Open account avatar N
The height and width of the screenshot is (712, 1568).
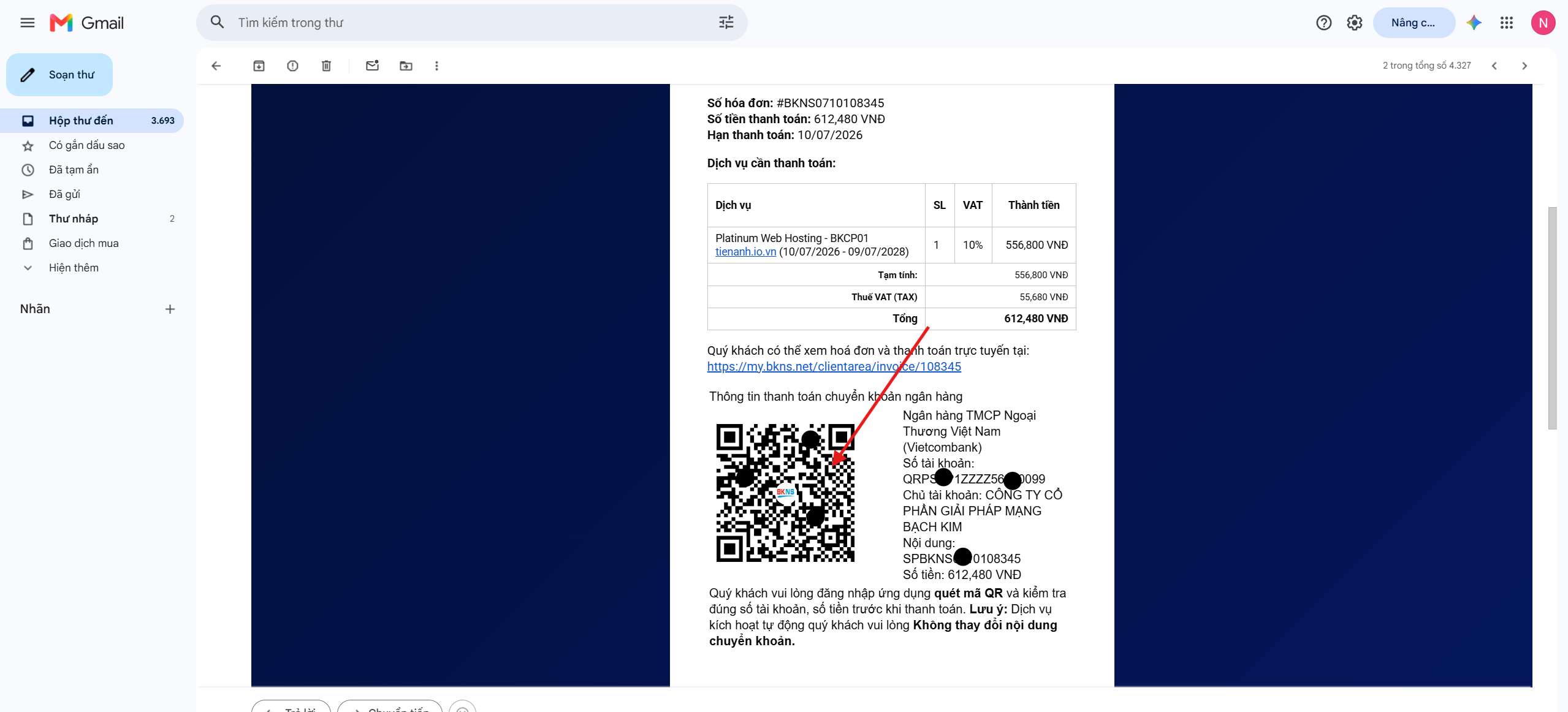coord(1542,23)
